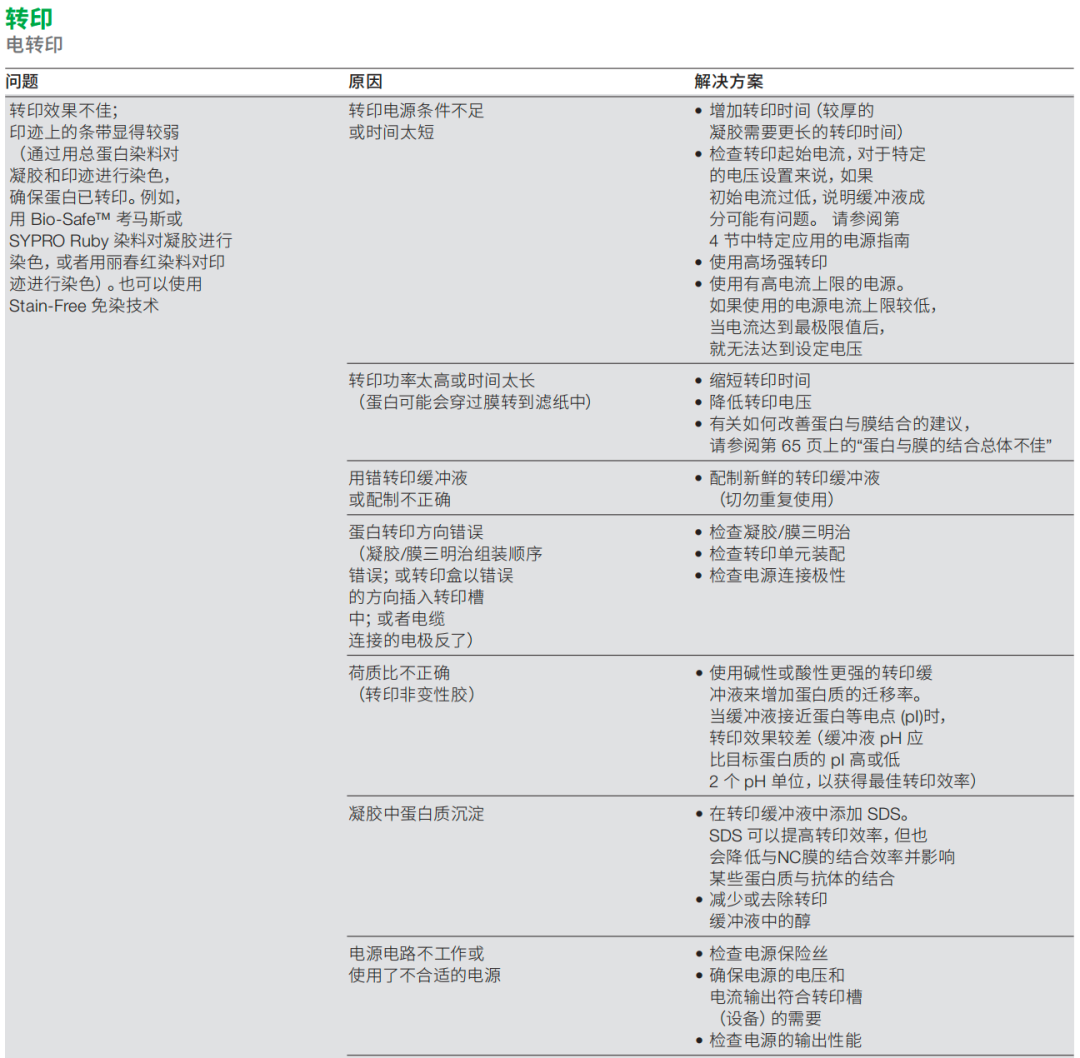Screen dimensions: 1080x1058
Task: Click the solution 检查凝胶/膜三明治
Action: pyautogui.click(x=780, y=532)
